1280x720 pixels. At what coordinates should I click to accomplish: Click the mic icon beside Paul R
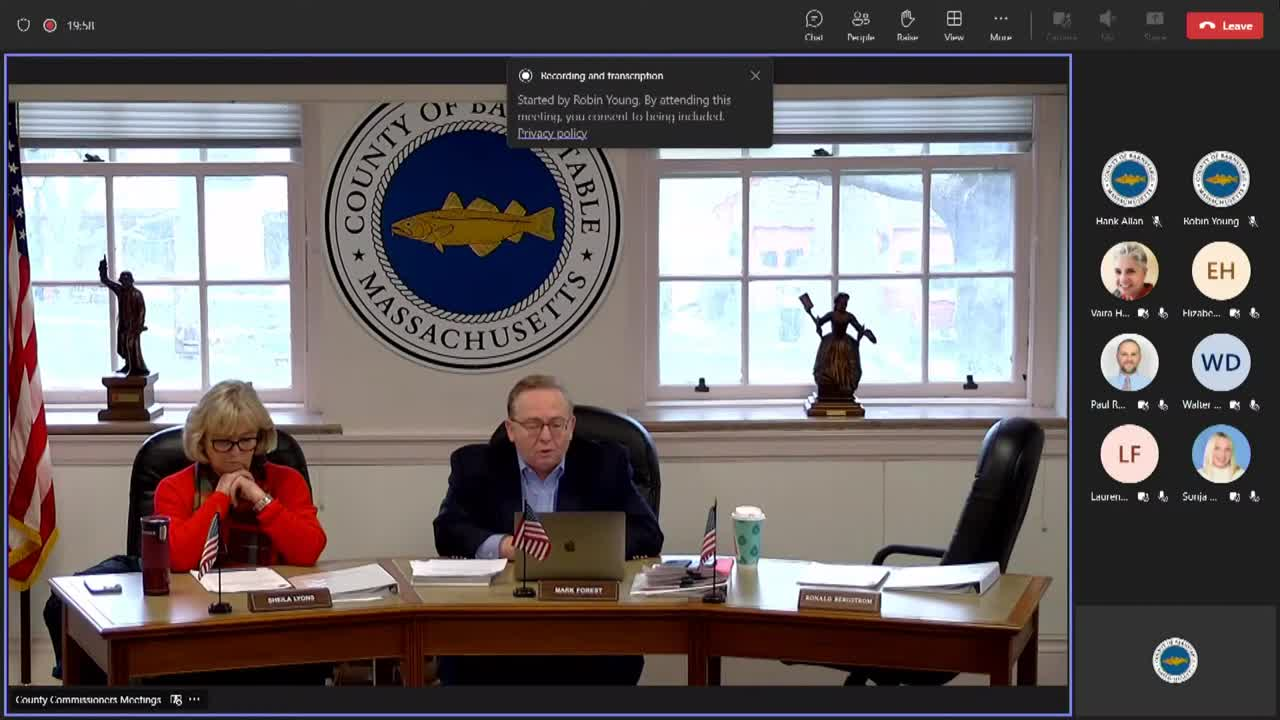click(x=1162, y=405)
